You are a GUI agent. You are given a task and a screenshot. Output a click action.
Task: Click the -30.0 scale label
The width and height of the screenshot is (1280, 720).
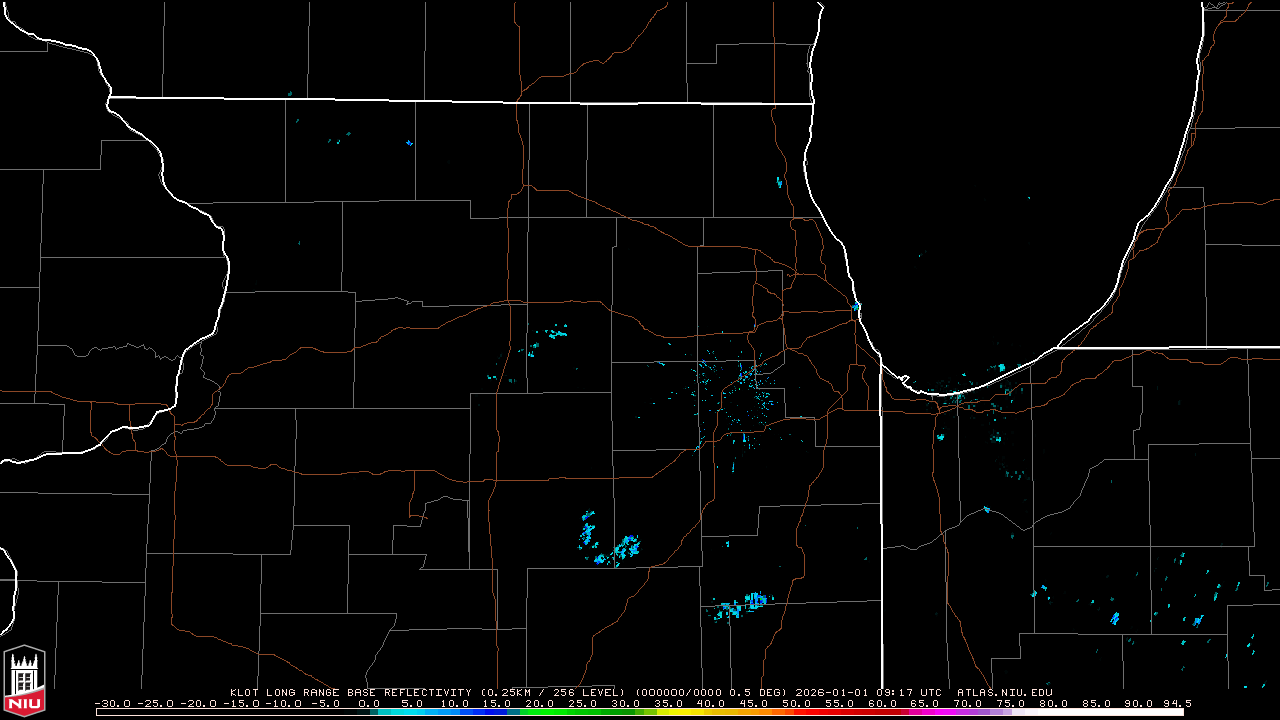[109, 703]
